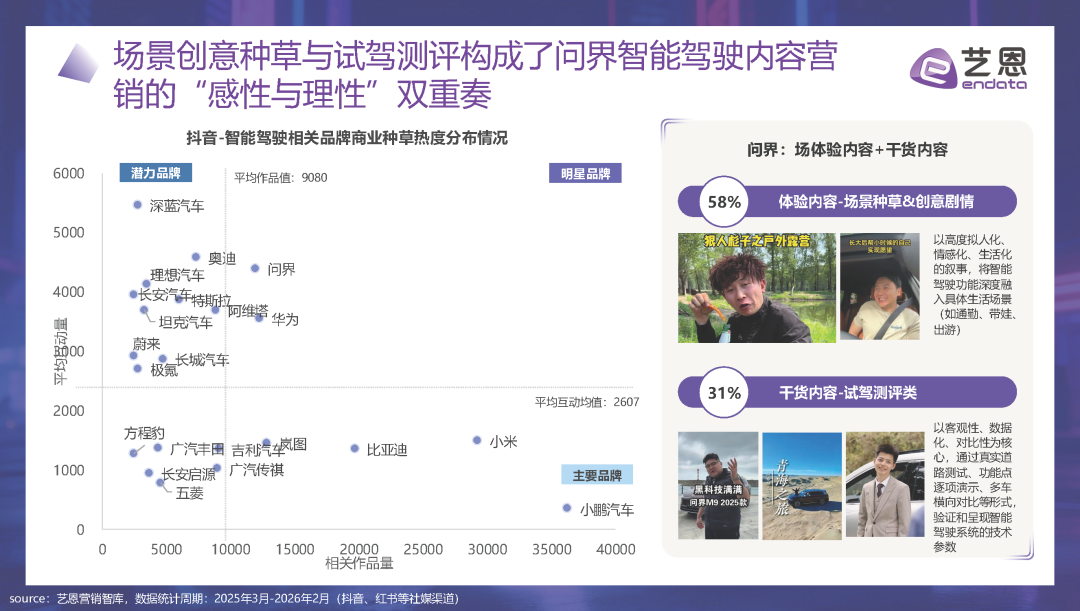Click the 平均互动均值: 2607 annotation
The height and width of the screenshot is (611, 1080).
pyautogui.click(x=587, y=402)
